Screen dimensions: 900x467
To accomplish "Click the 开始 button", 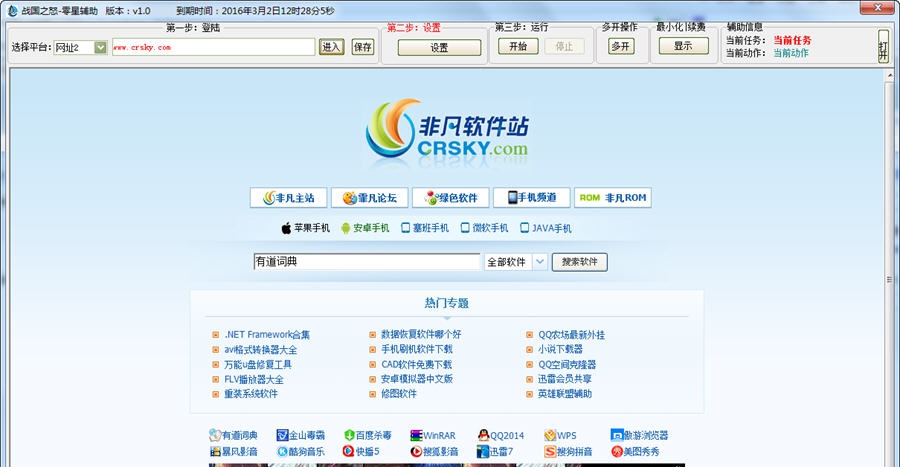I will (518, 46).
